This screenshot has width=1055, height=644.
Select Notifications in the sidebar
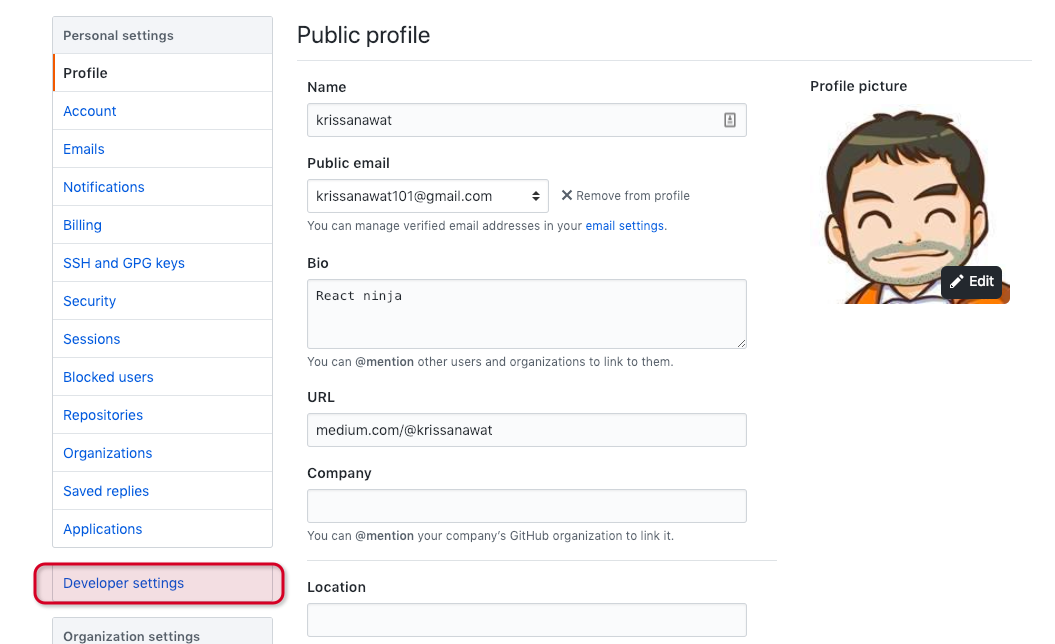(x=104, y=187)
